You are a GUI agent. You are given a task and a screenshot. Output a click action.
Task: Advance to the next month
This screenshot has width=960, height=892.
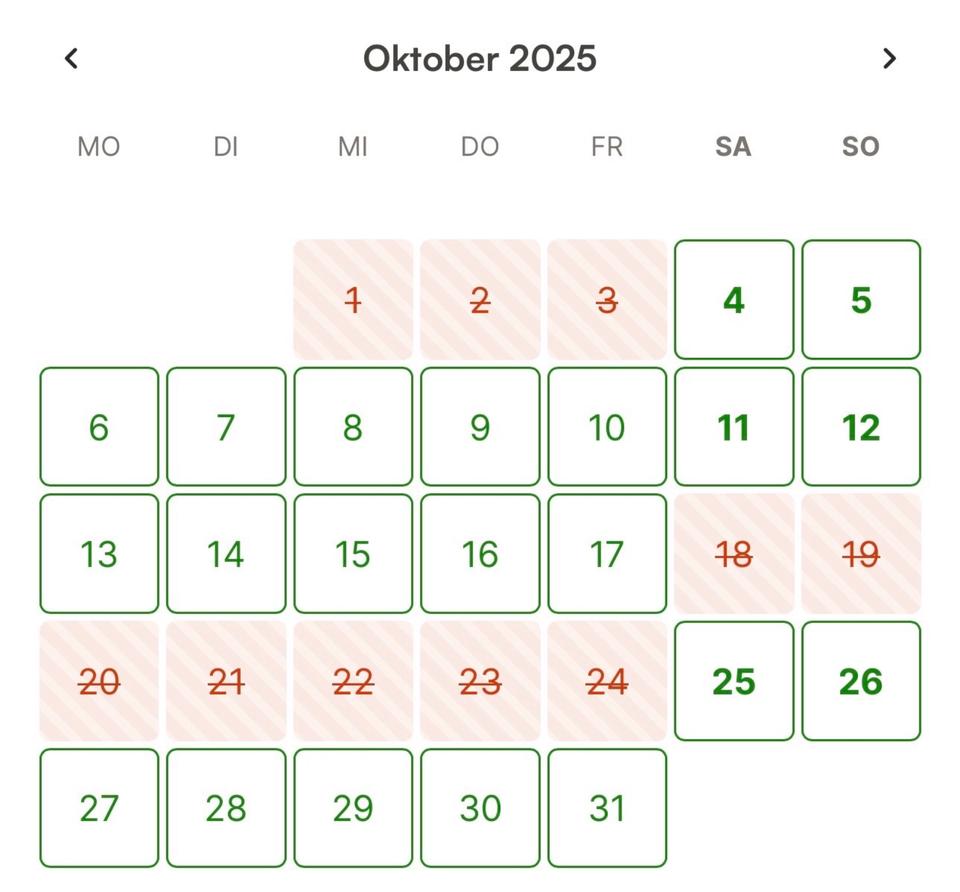pyautogui.click(x=889, y=59)
